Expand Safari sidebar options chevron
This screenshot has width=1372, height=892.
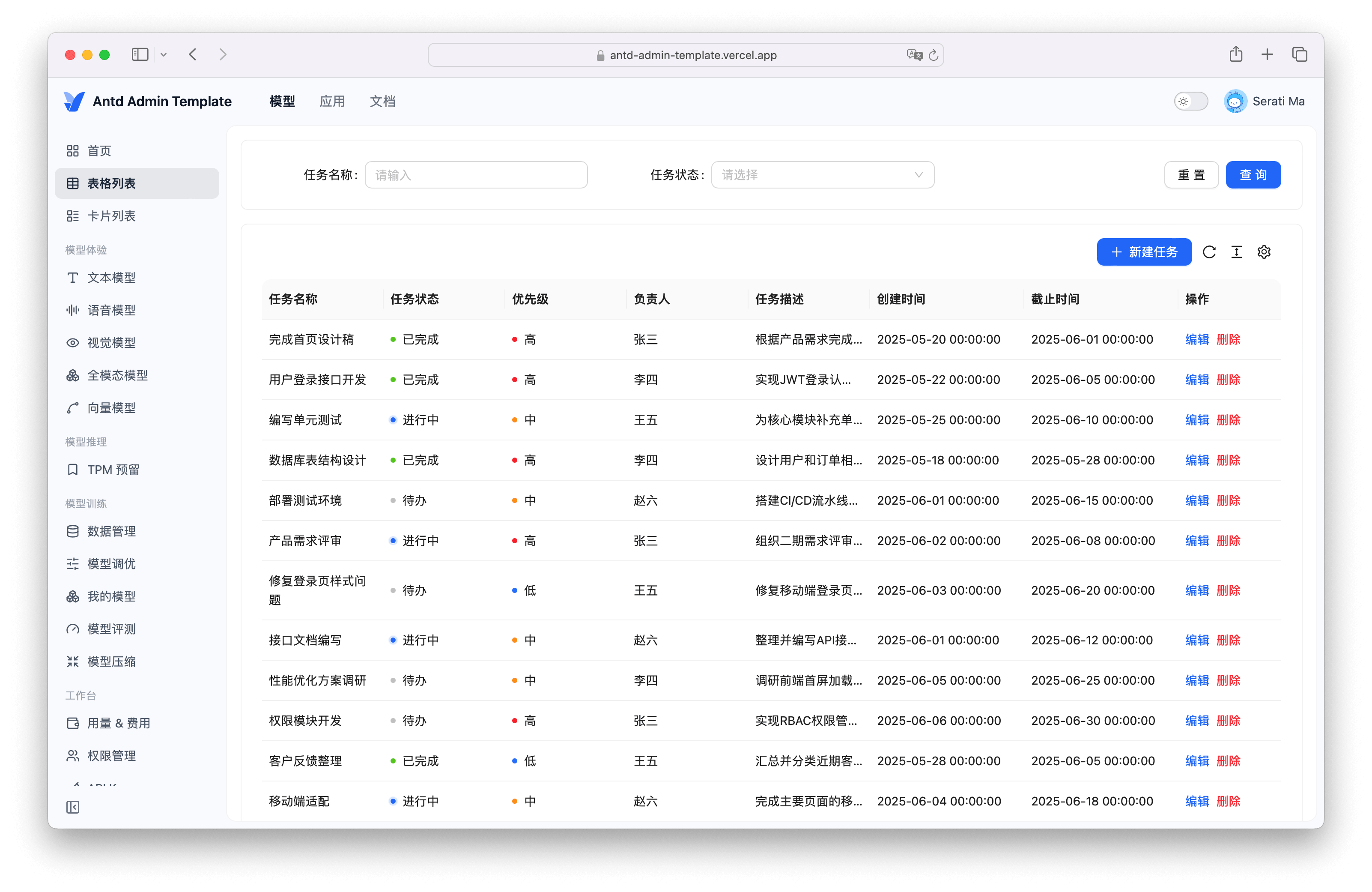164,55
